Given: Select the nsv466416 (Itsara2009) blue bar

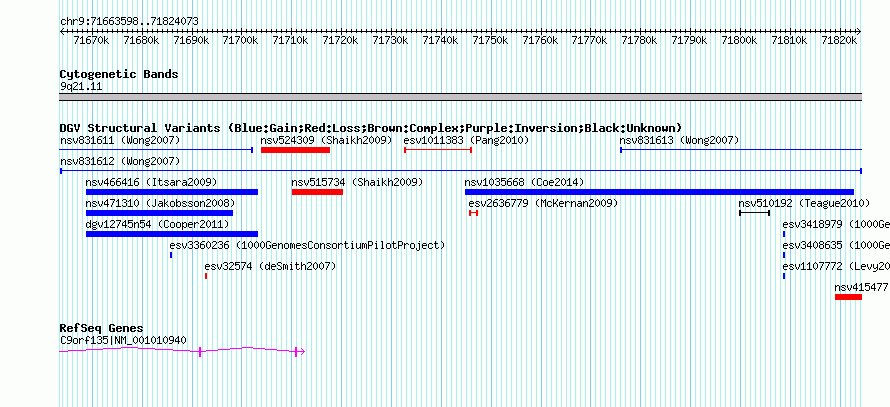Looking at the screenshot, I should click(x=171, y=192).
